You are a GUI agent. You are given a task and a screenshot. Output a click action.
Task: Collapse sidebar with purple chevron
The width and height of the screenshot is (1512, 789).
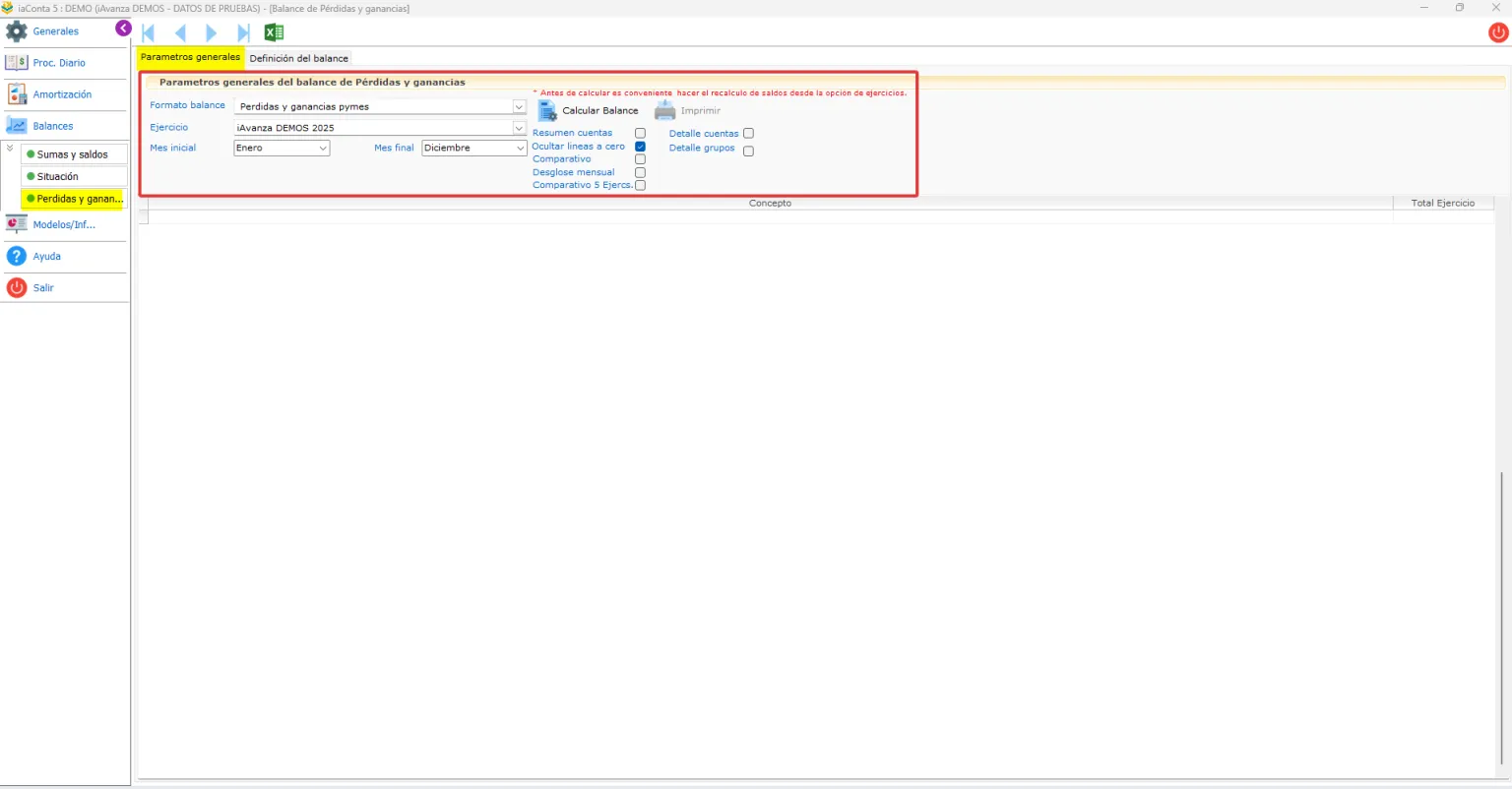pyautogui.click(x=123, y=28)
